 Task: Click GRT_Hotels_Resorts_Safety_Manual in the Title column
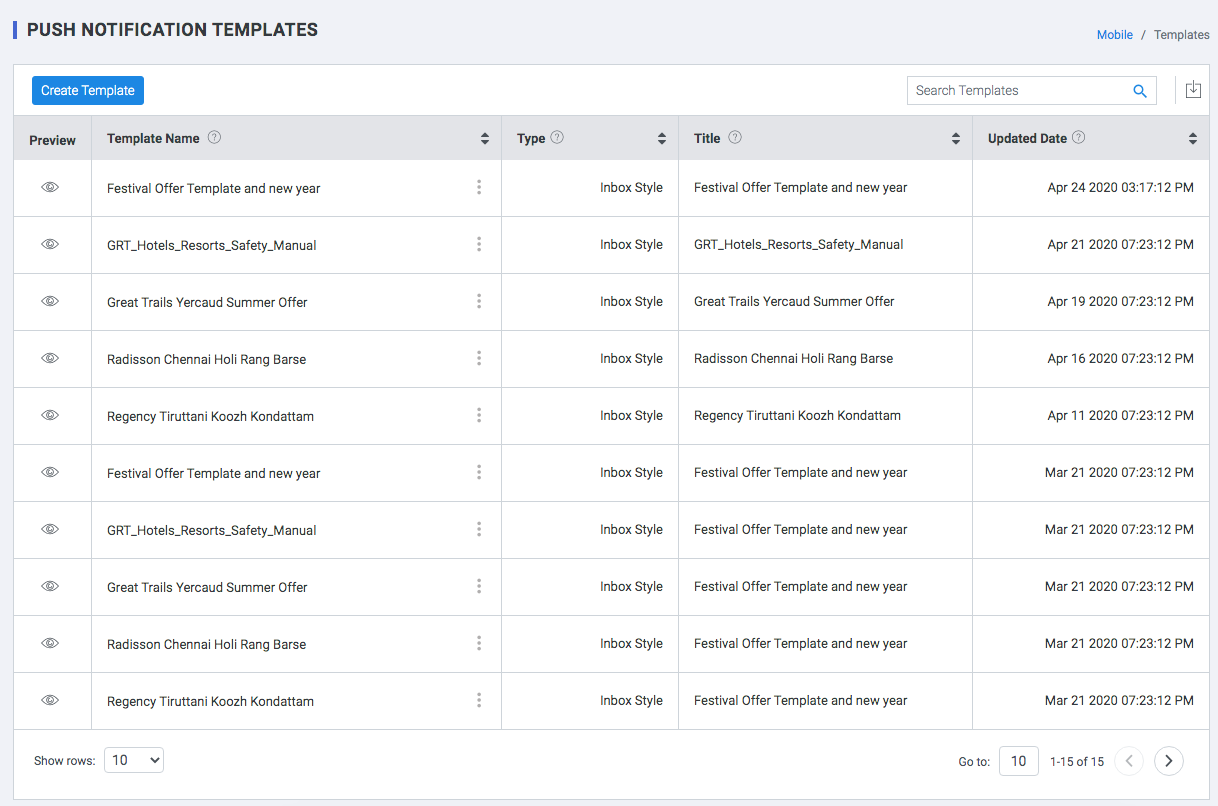799,245
